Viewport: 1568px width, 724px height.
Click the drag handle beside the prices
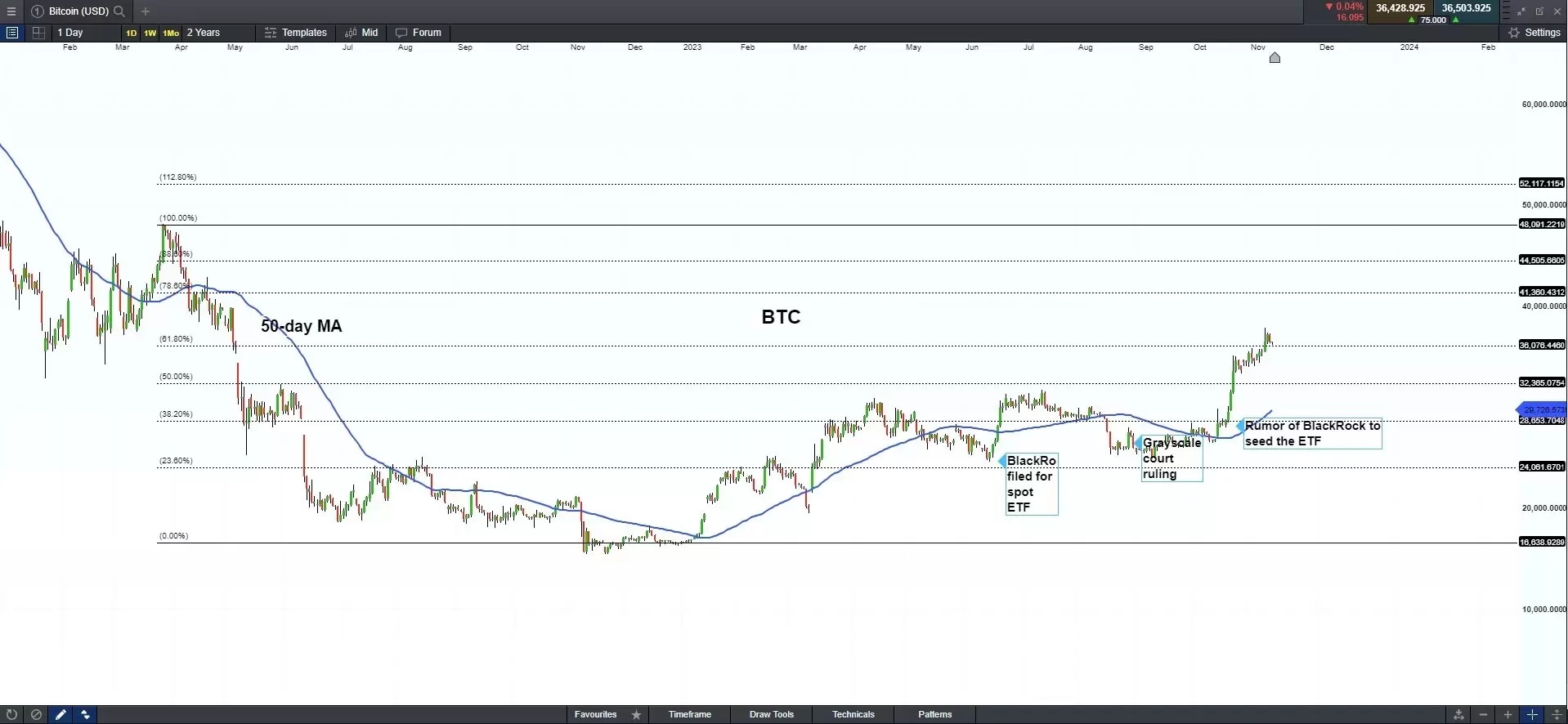click(1506, 11)
